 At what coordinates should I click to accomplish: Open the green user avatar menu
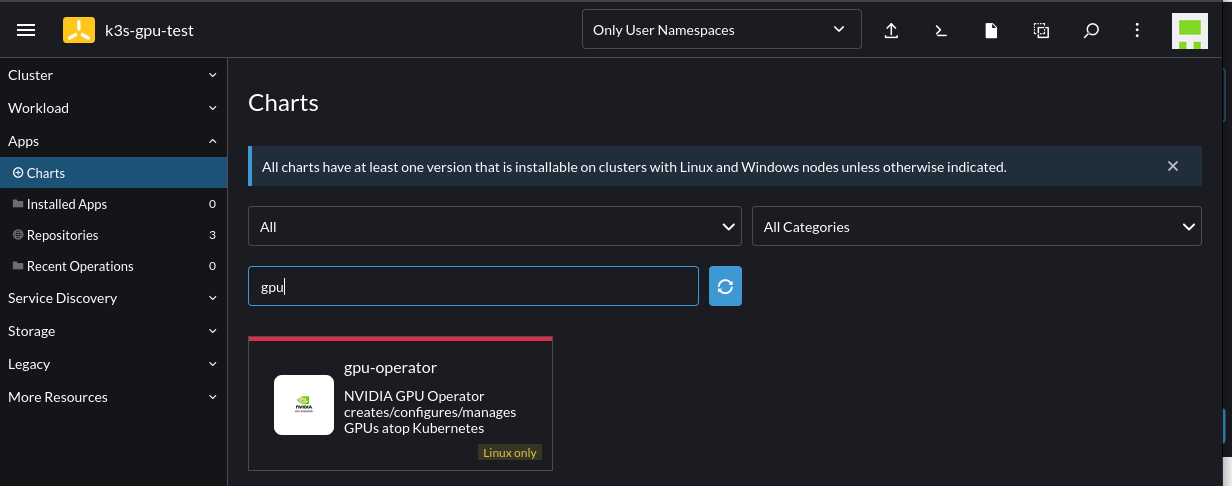coord(1189,31)
